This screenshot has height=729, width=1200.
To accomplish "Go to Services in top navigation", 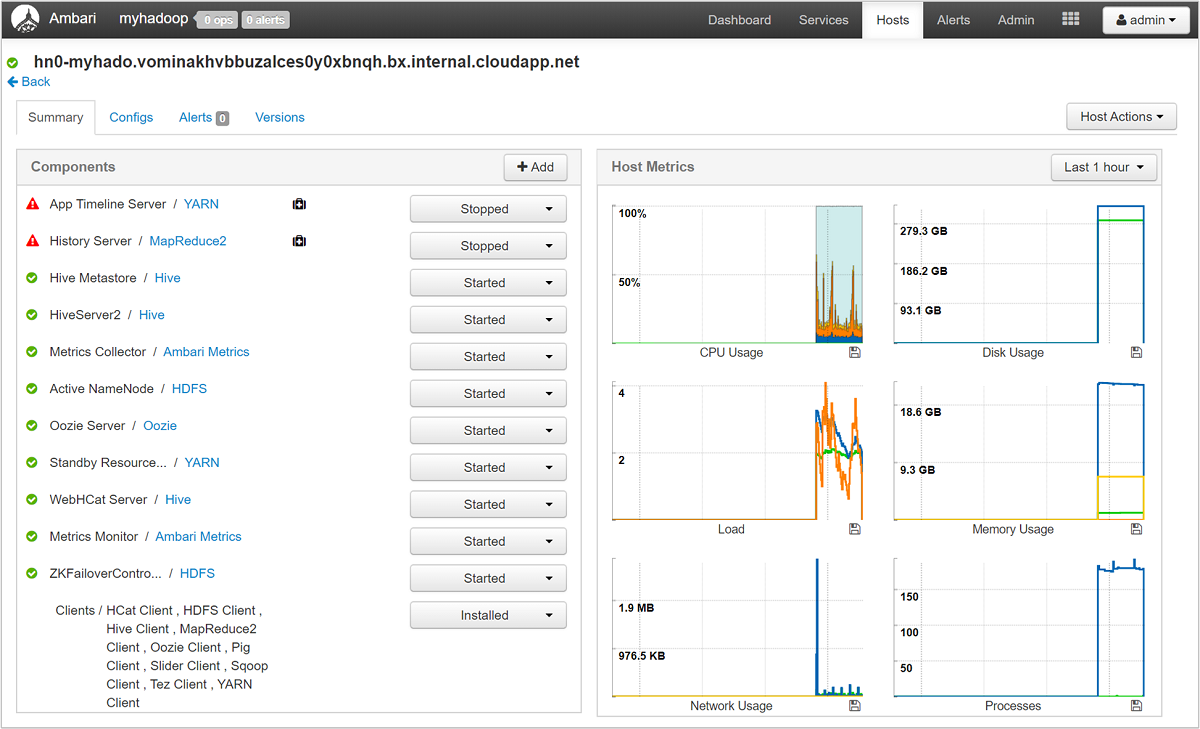I will [824, 20].
